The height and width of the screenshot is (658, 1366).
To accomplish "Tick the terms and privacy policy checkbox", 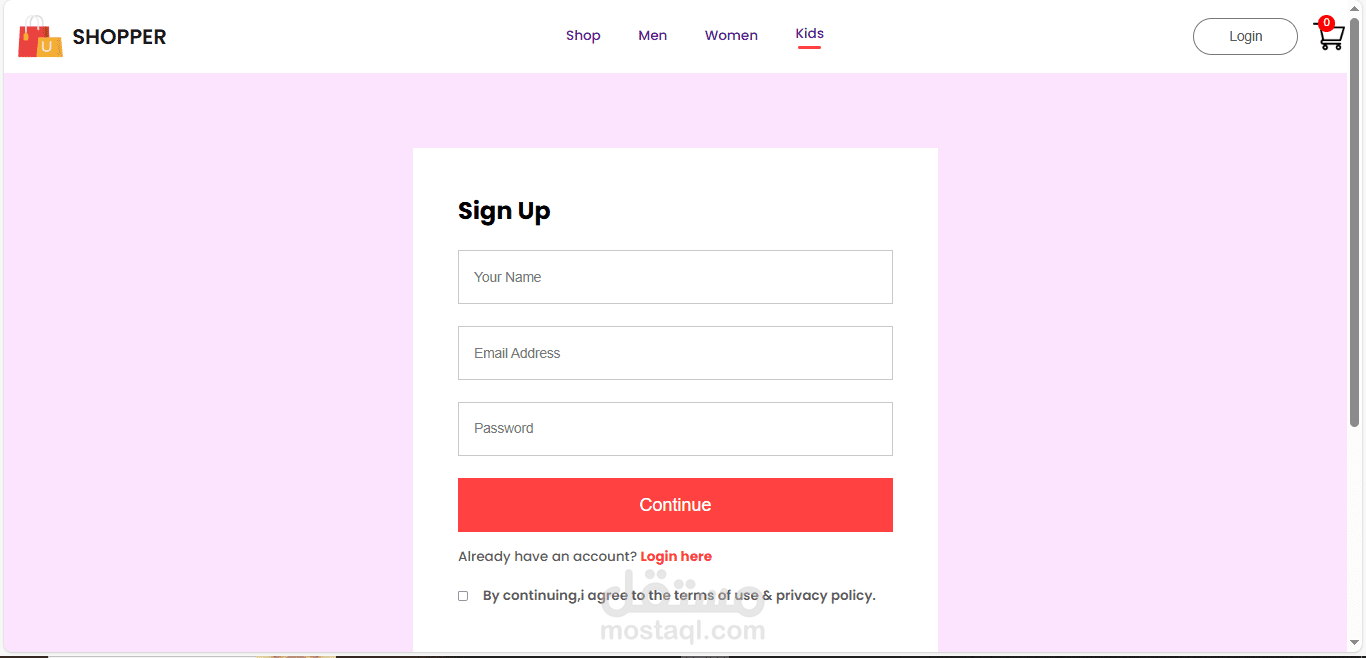I will click(x=463, y=596).
